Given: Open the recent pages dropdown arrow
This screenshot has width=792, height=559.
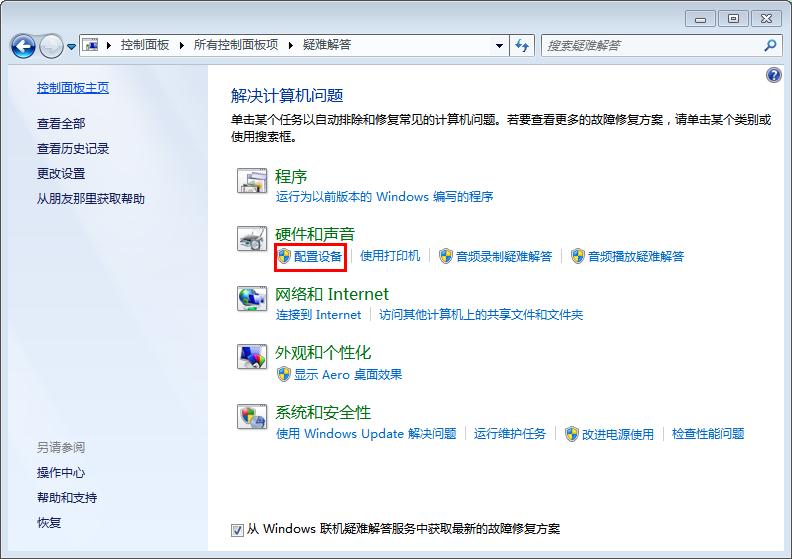Looking at the screenshot, I should tap(71, 46).
